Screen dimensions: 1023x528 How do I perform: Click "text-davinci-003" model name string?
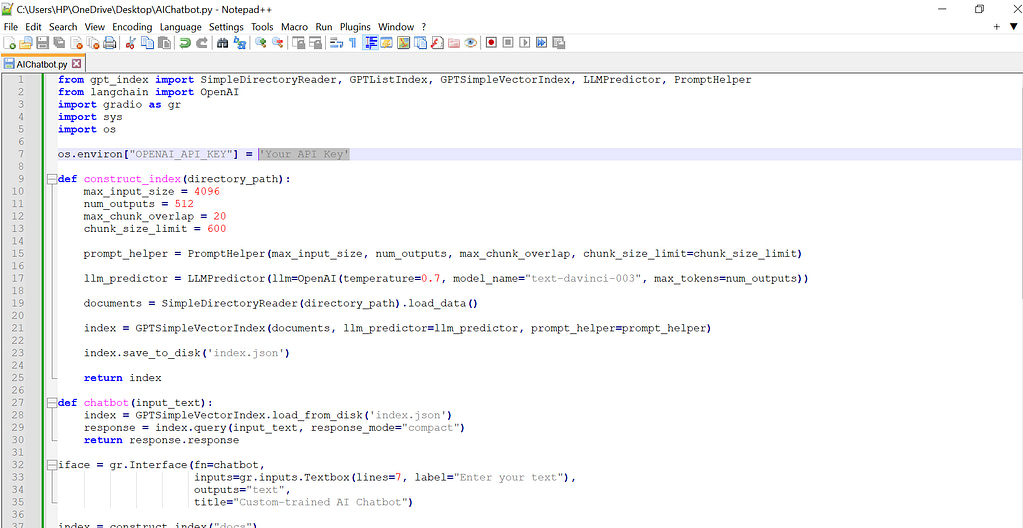point(583,278)
